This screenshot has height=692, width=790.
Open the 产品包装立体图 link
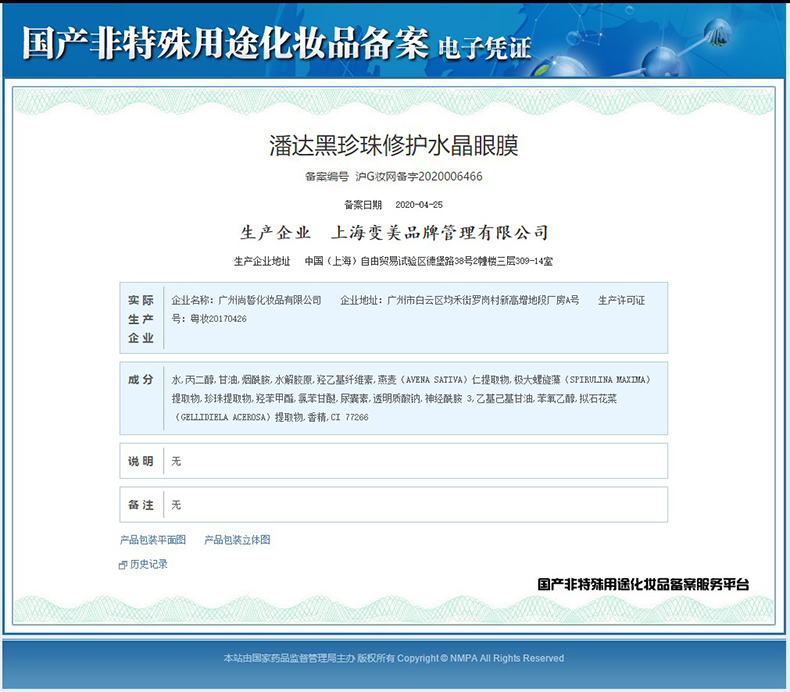pyautogui.click(x=237, y=540)
